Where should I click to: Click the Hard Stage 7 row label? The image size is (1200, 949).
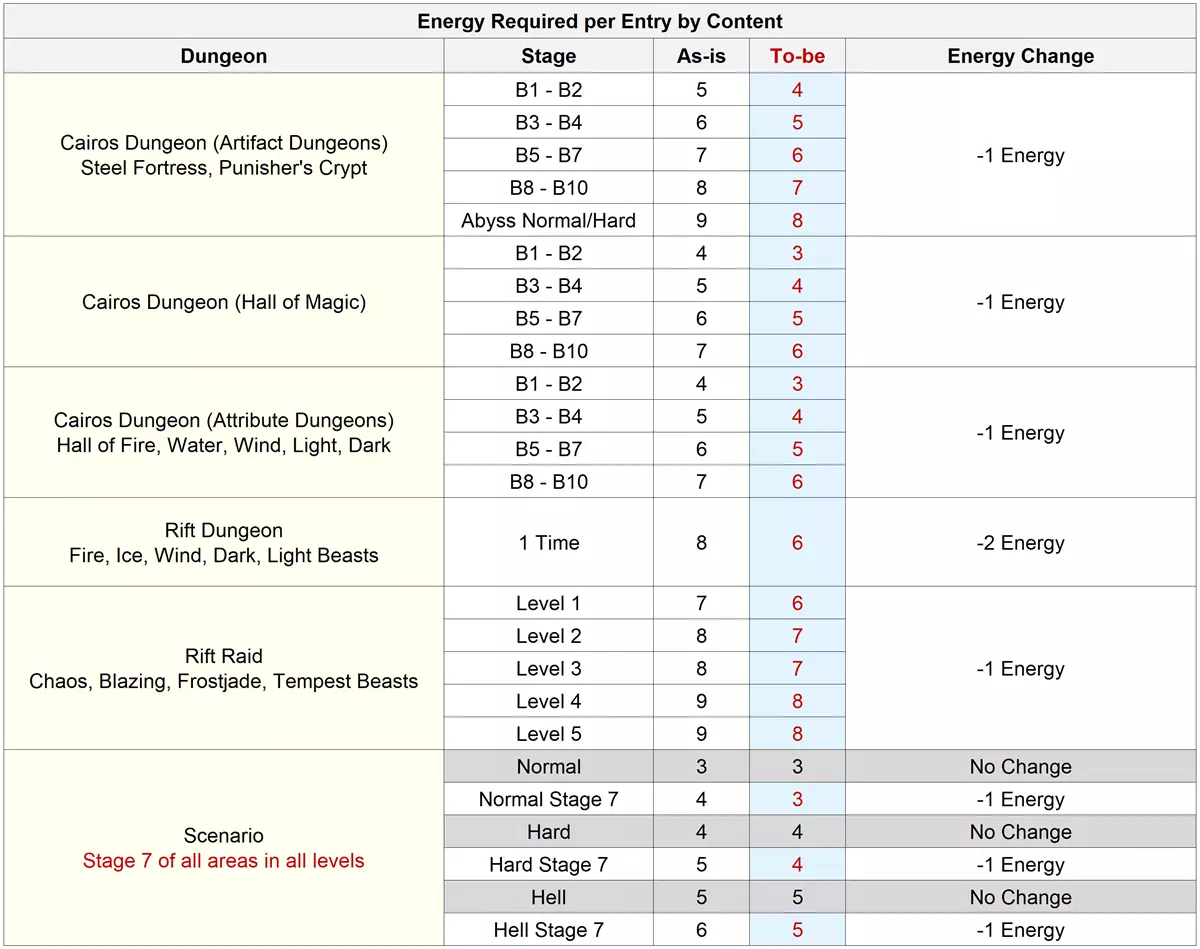point(548,864)
